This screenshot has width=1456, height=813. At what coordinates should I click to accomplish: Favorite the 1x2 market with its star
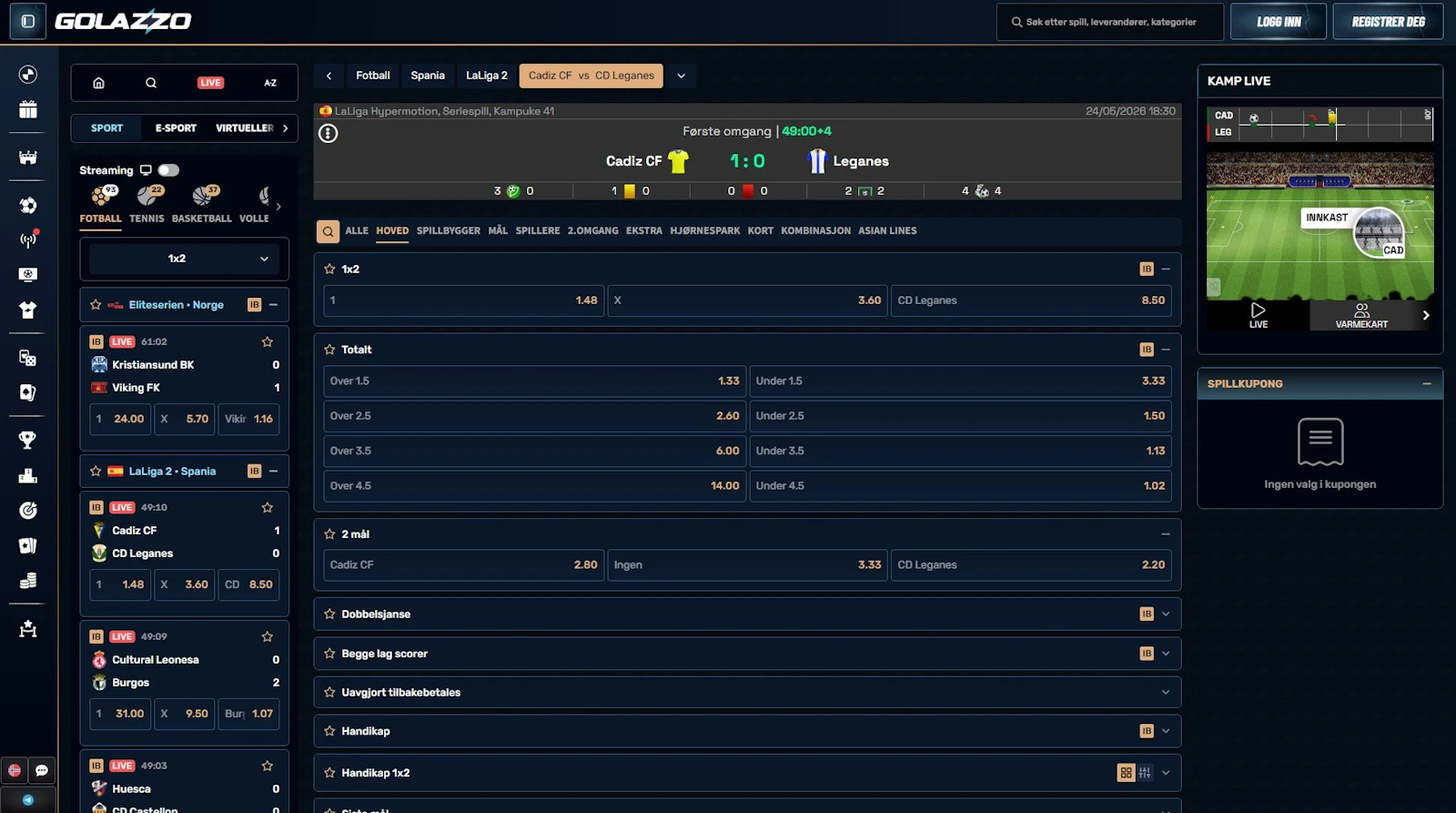[x=329, y=269]
